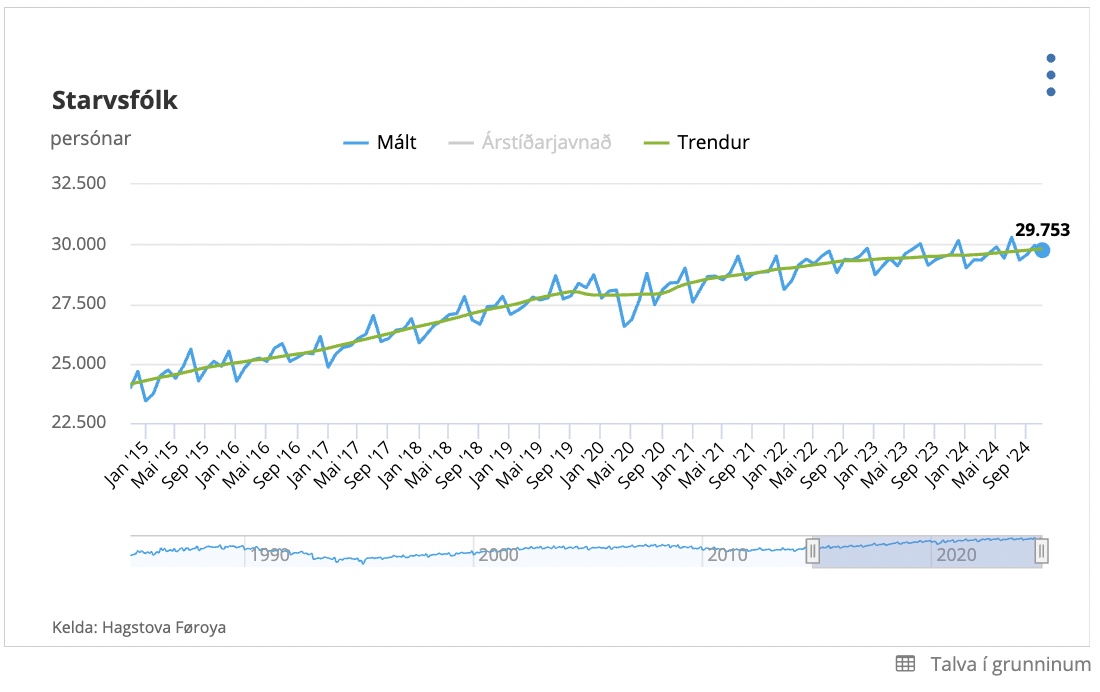Image resolution: width=1100 pixels, height=692 pixels.
Task: Click the table icon beside Talva í grunninum
Action: pos(905,664)
